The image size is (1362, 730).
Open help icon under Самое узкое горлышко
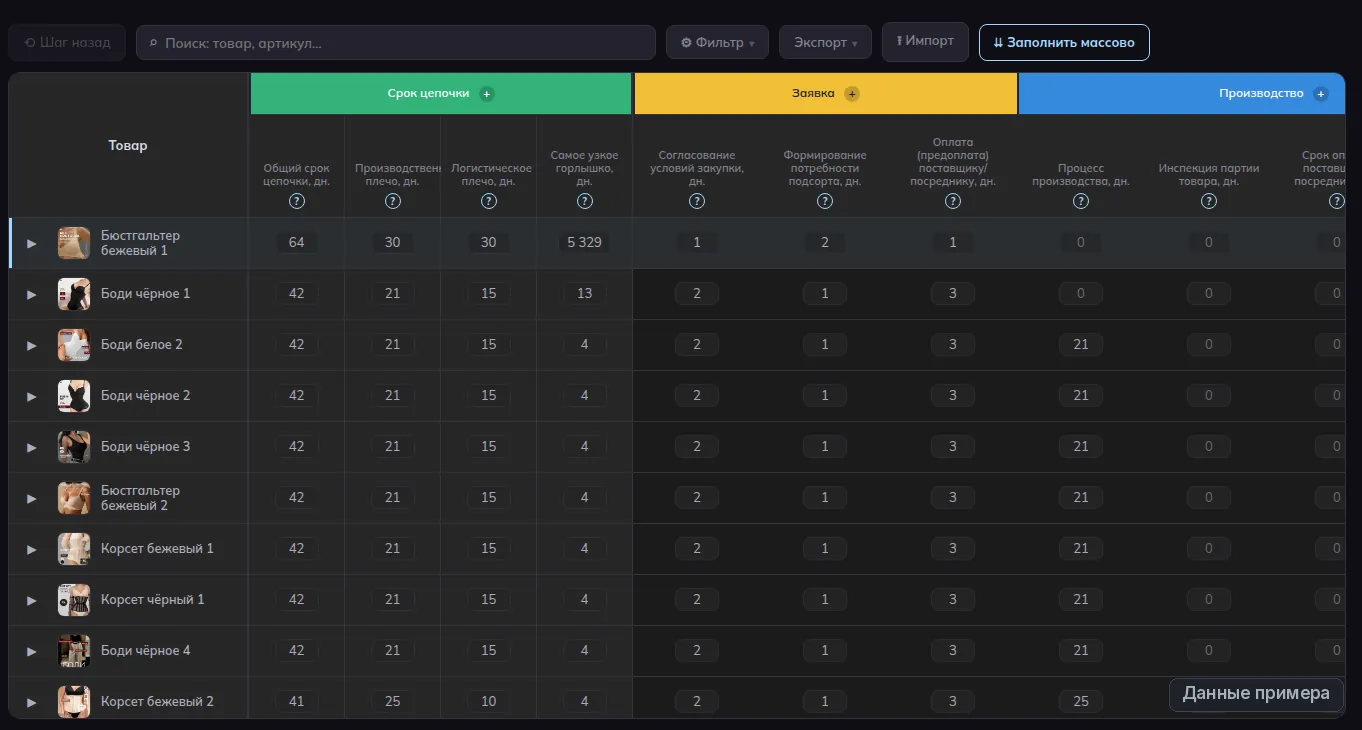pyautogui.click(x=585, y=201)
